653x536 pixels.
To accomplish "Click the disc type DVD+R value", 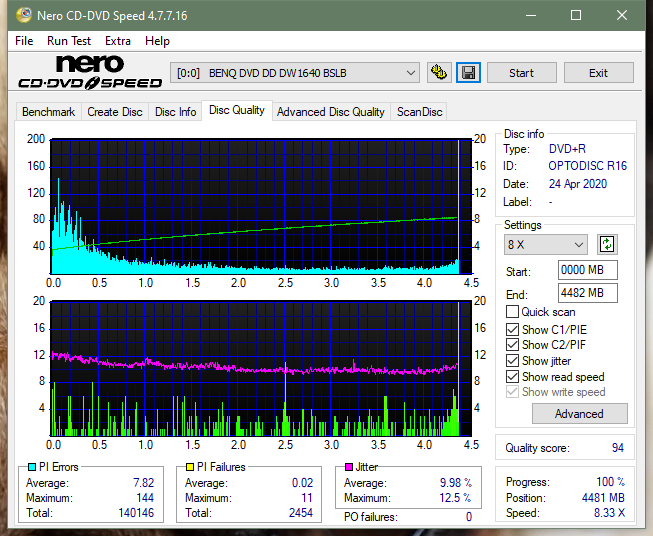I will [567, 149].
